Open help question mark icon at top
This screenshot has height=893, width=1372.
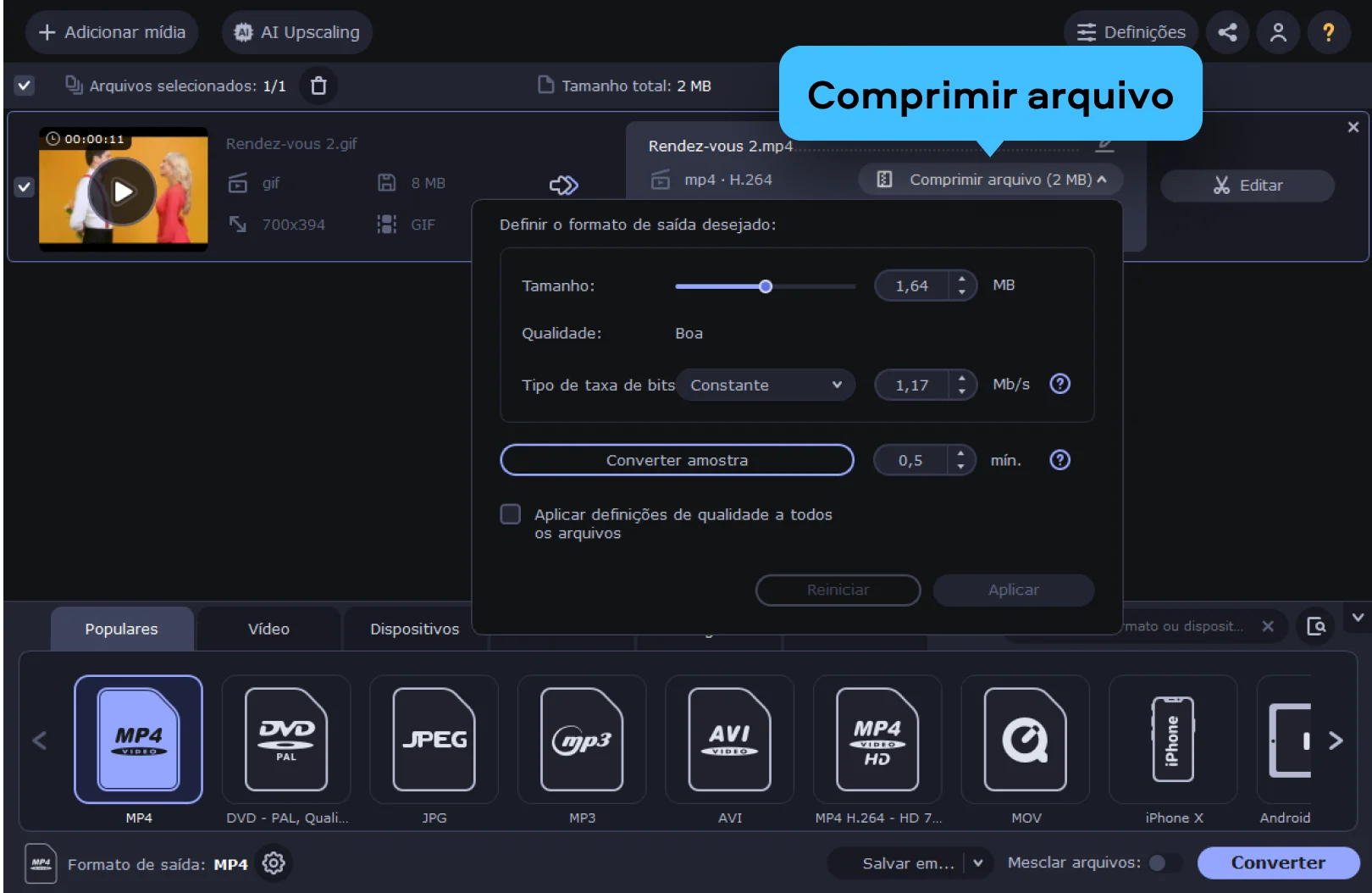[x=1328, y=32]
